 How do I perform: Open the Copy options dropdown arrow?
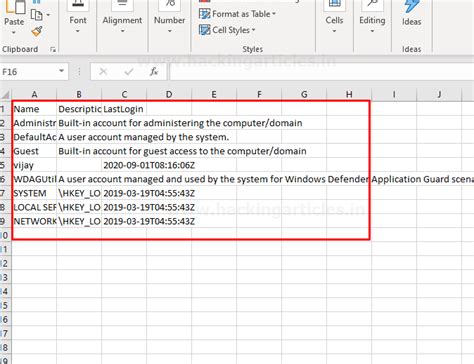(48, 15)
